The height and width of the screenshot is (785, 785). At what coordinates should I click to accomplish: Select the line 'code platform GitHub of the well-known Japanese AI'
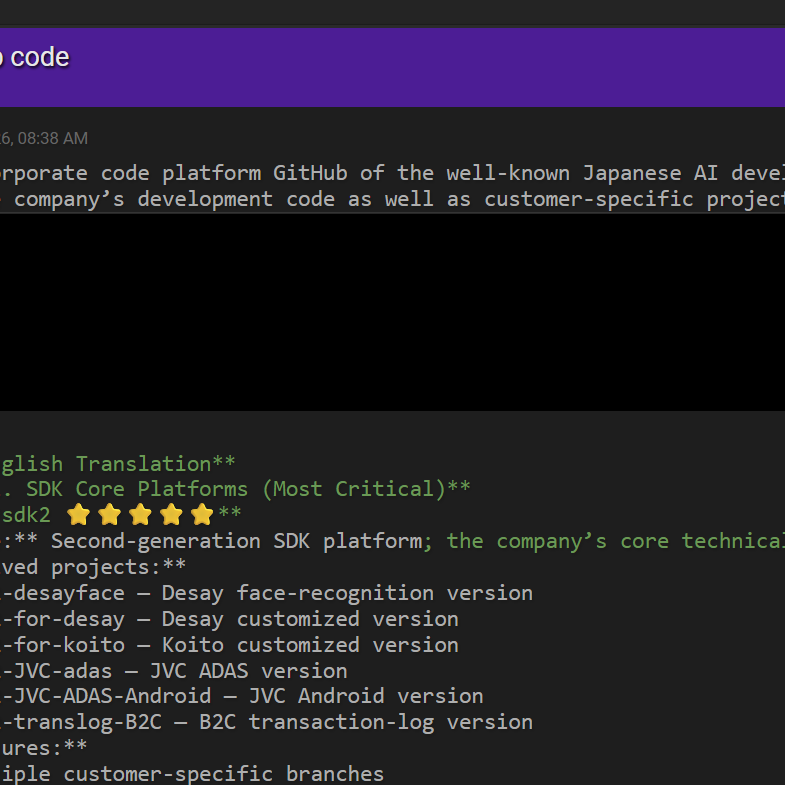(x=410, y=173)
